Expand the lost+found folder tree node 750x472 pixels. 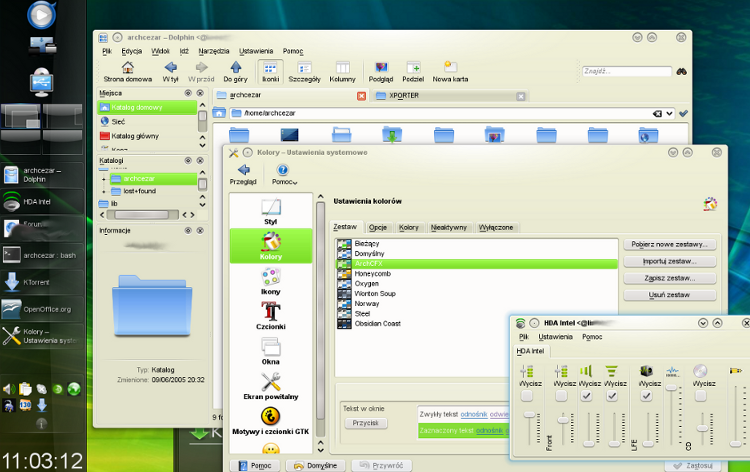click(x=104, y=192)
